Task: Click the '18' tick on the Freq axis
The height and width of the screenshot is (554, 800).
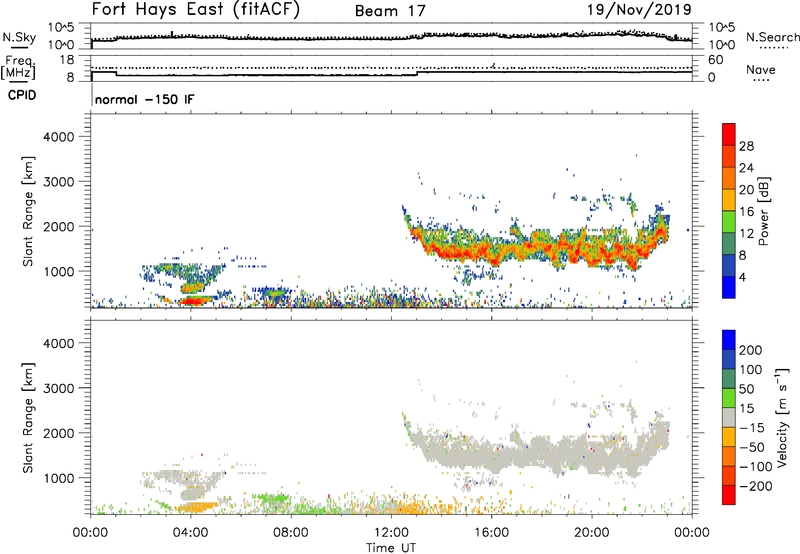Action: point(67,60)
